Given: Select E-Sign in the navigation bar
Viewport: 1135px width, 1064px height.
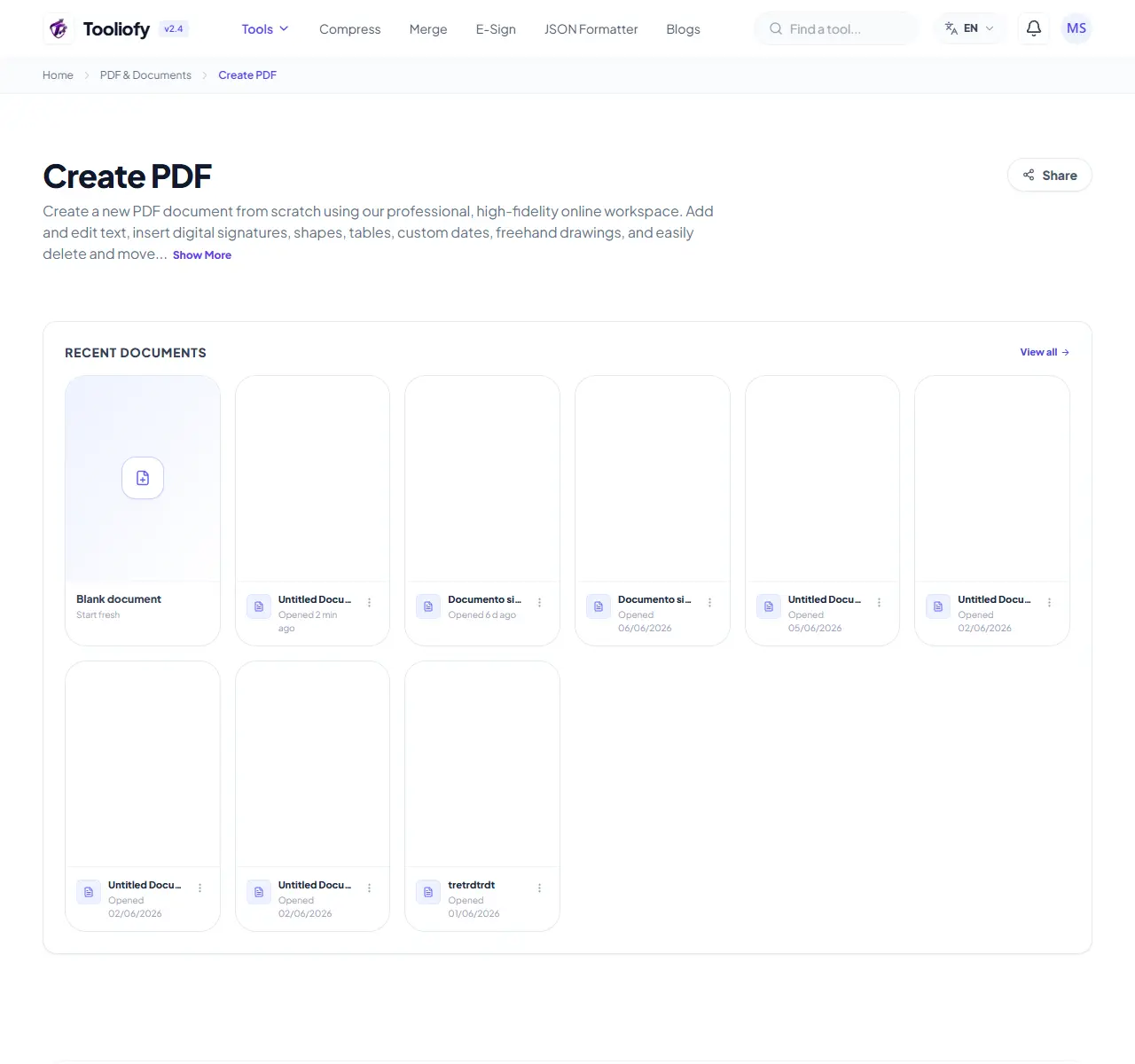Looking at the screenshot, I should (x=496, y=29).
